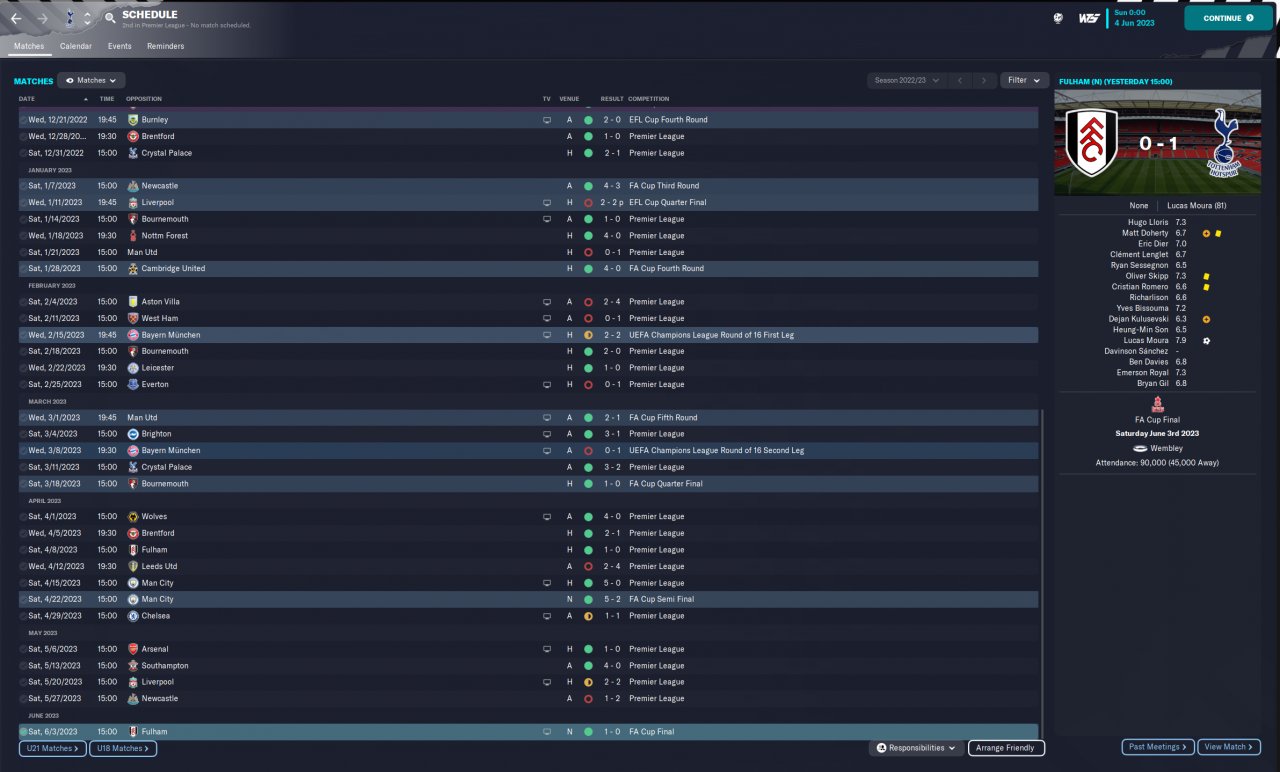Viewport: 1280px width, 772px height.
Task: Click the TV icon on FA Cup Final row
Action: click(x=547, y=732)
